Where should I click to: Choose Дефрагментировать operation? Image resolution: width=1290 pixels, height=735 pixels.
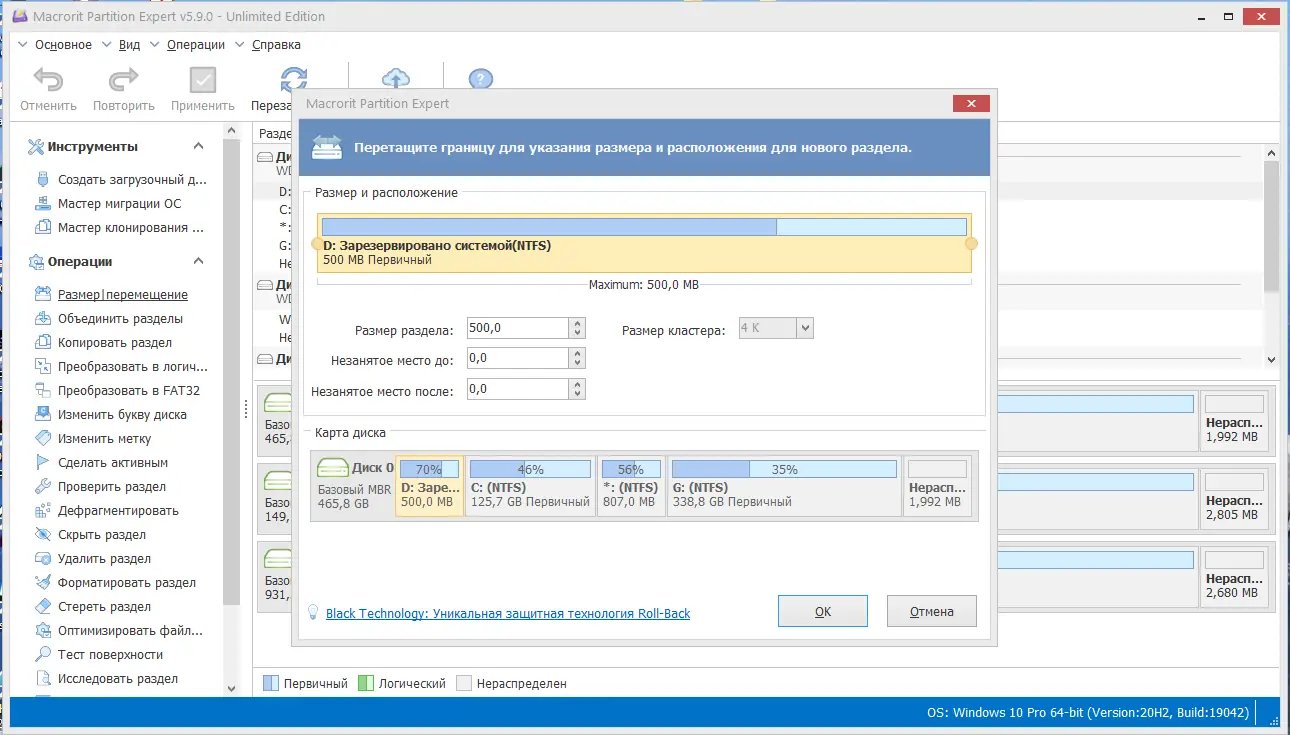tap(106, 511)
